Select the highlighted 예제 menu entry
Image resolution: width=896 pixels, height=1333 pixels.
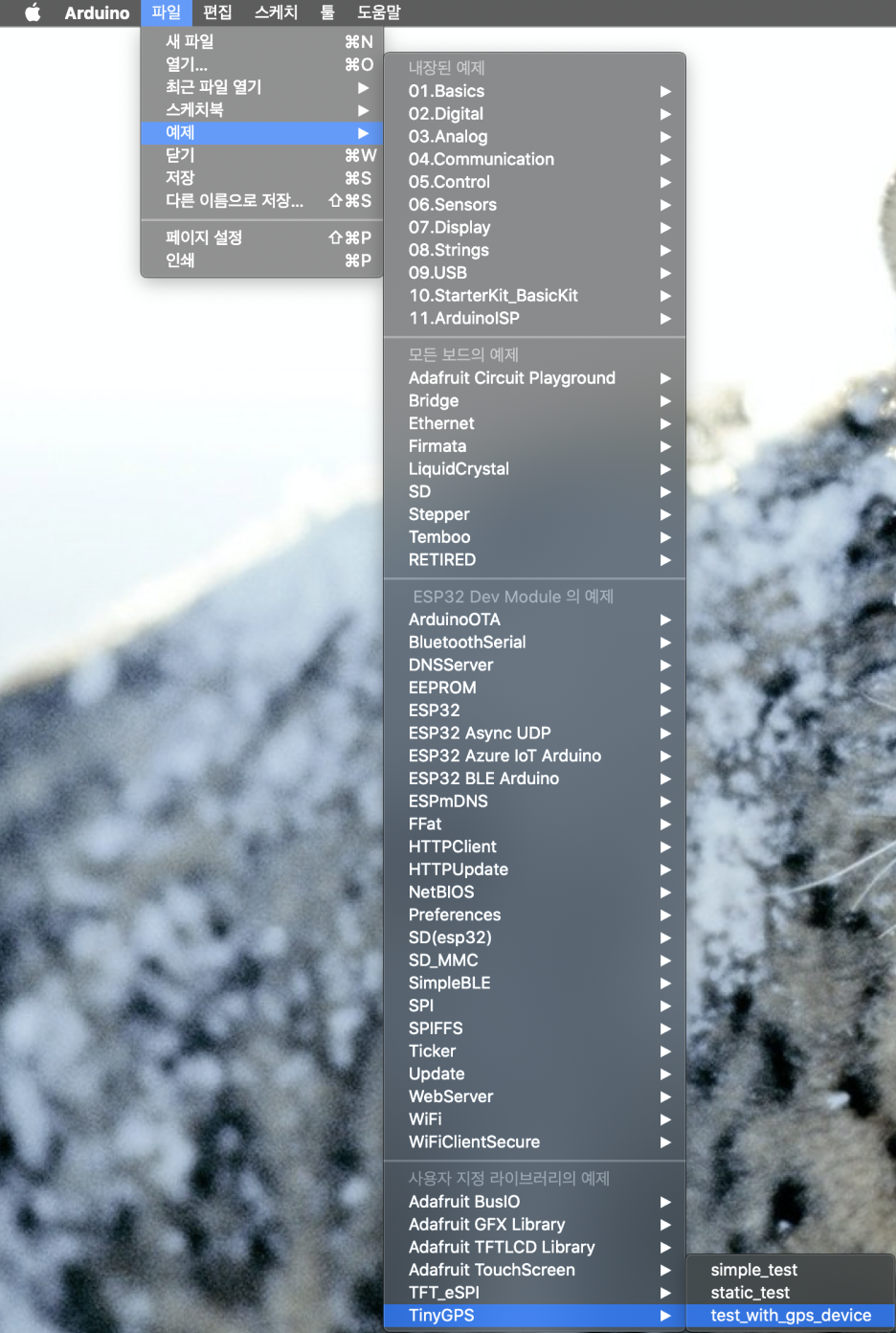pyautogui.click(x=262, y=133)
